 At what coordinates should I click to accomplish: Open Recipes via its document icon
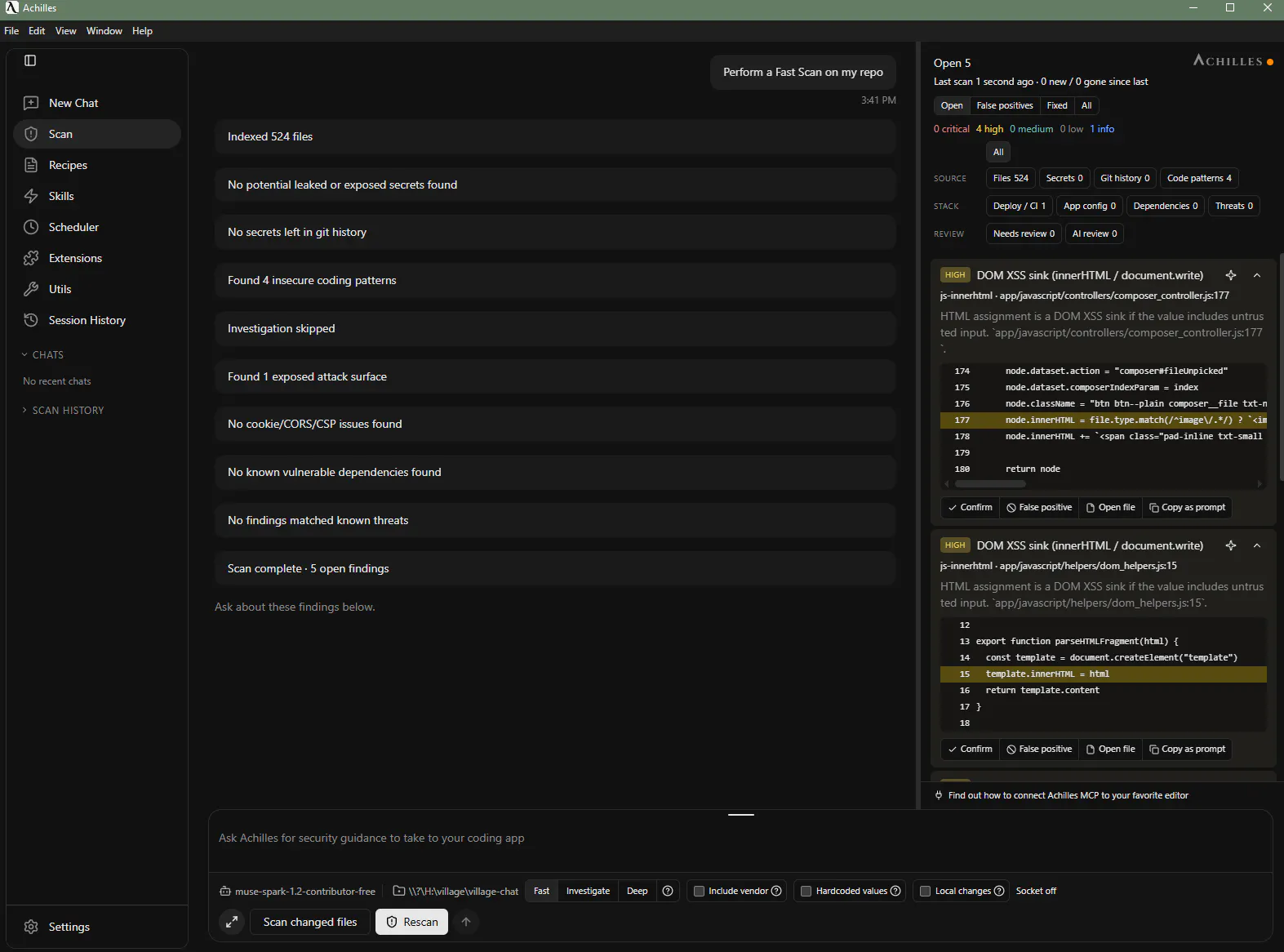click(31, 165)
